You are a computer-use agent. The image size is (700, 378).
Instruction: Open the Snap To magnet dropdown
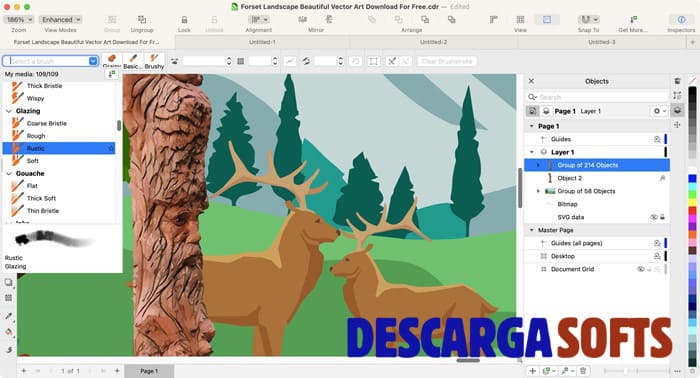pyautogui.click(x=588, y=20)
